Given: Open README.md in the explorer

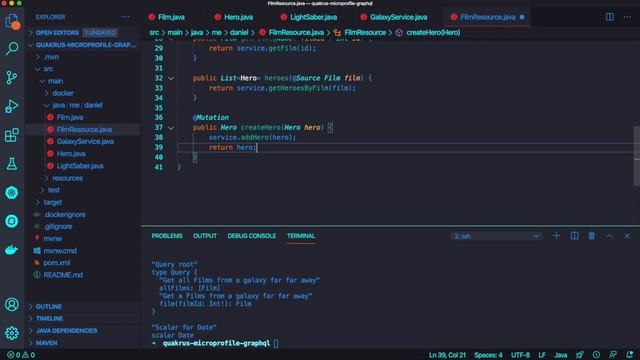Looking at the screenshot, I should (83, 275).
